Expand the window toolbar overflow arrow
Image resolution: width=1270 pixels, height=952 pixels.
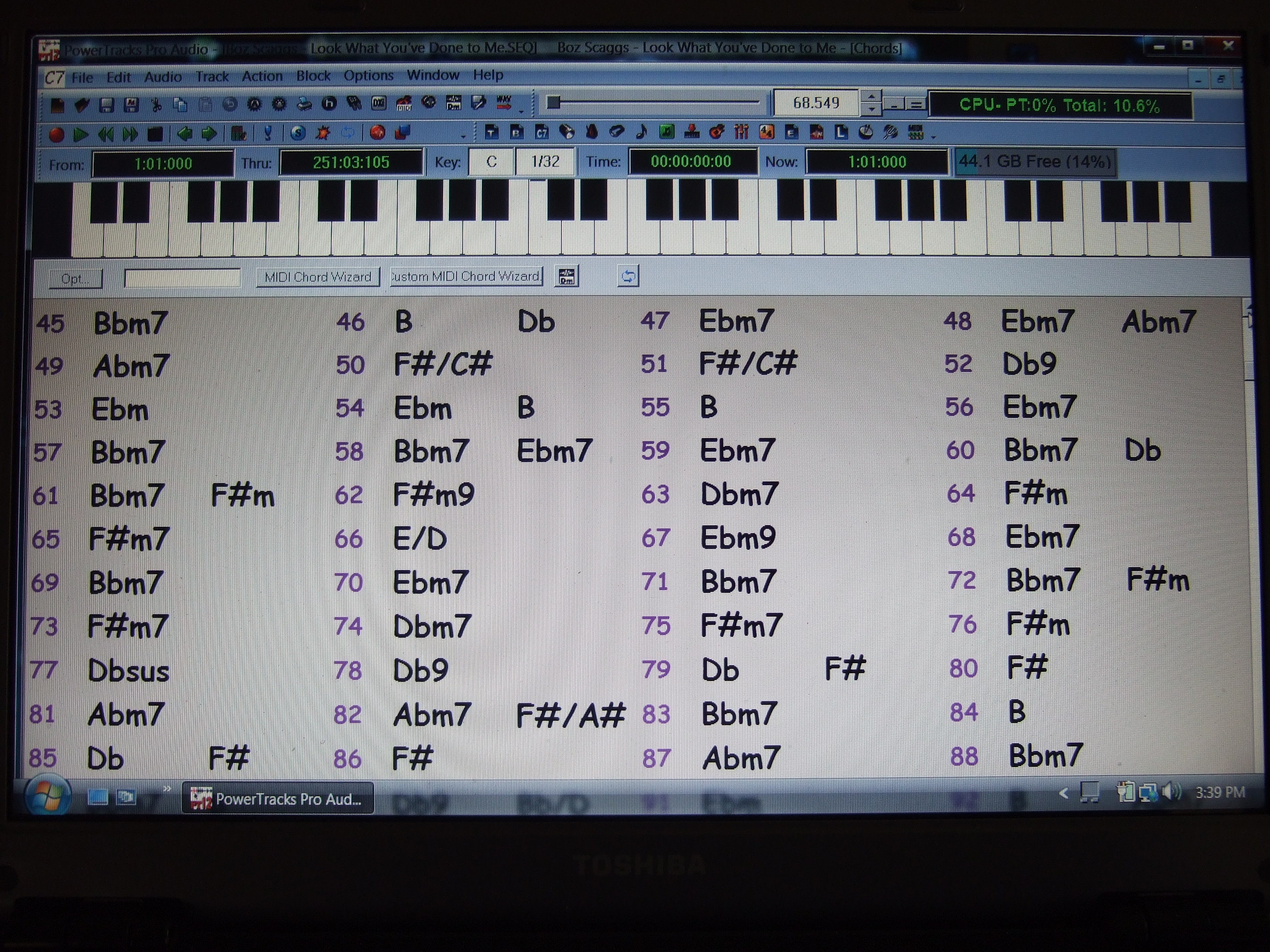[x=934, y=138]
